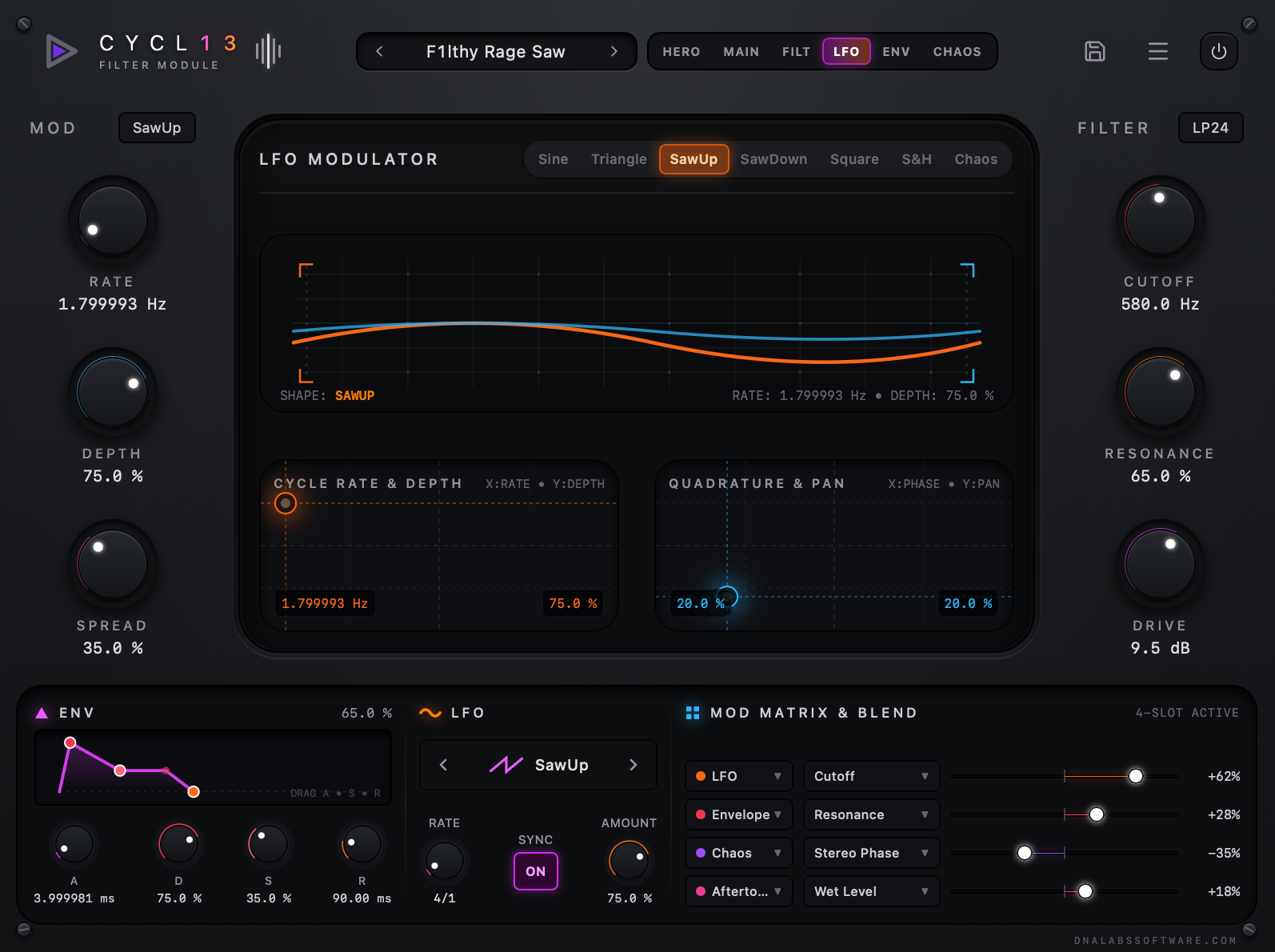Go to next preset with right chevron

click(614, 51)
